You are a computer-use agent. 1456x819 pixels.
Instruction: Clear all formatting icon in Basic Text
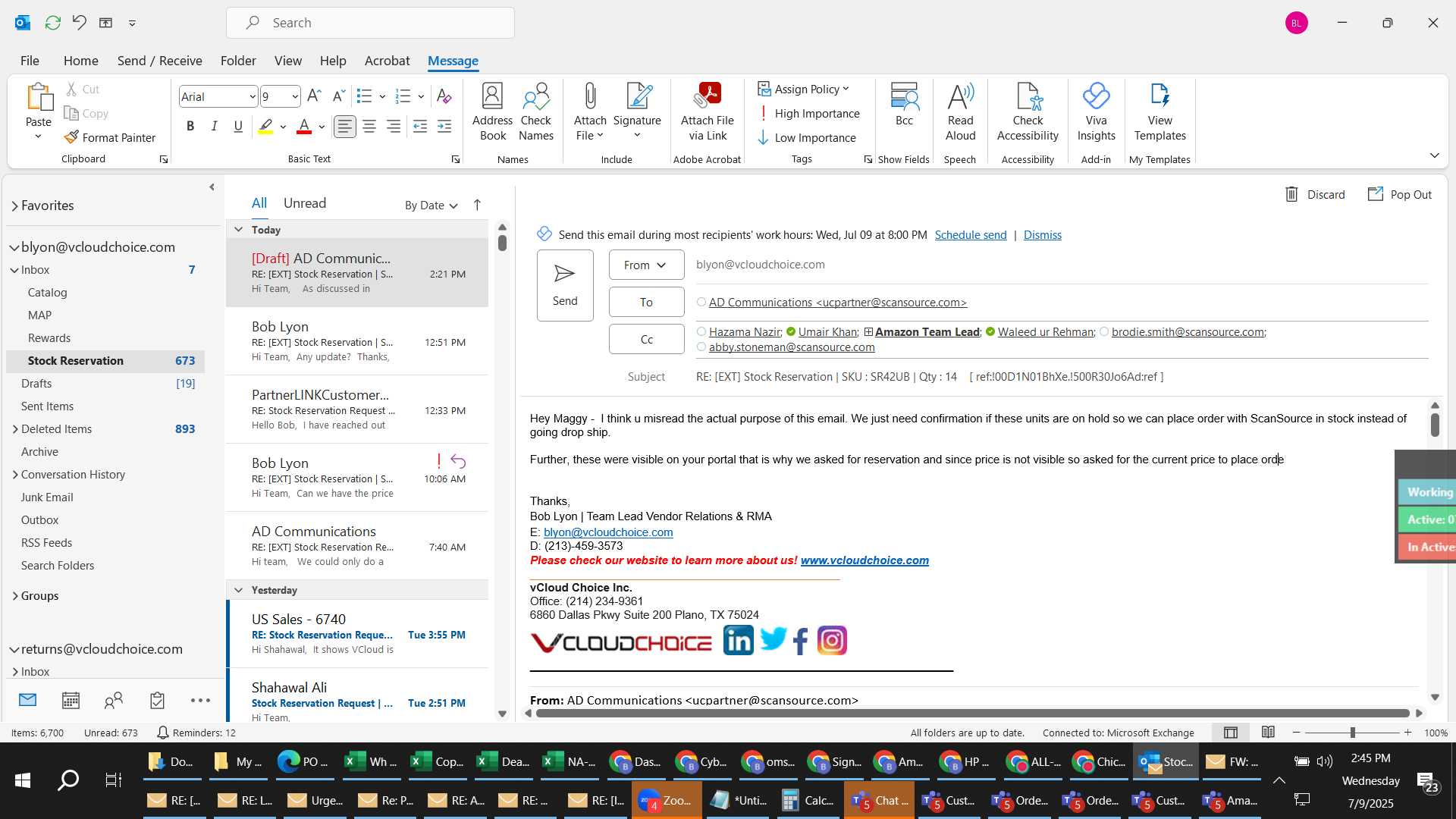[444, 96]
